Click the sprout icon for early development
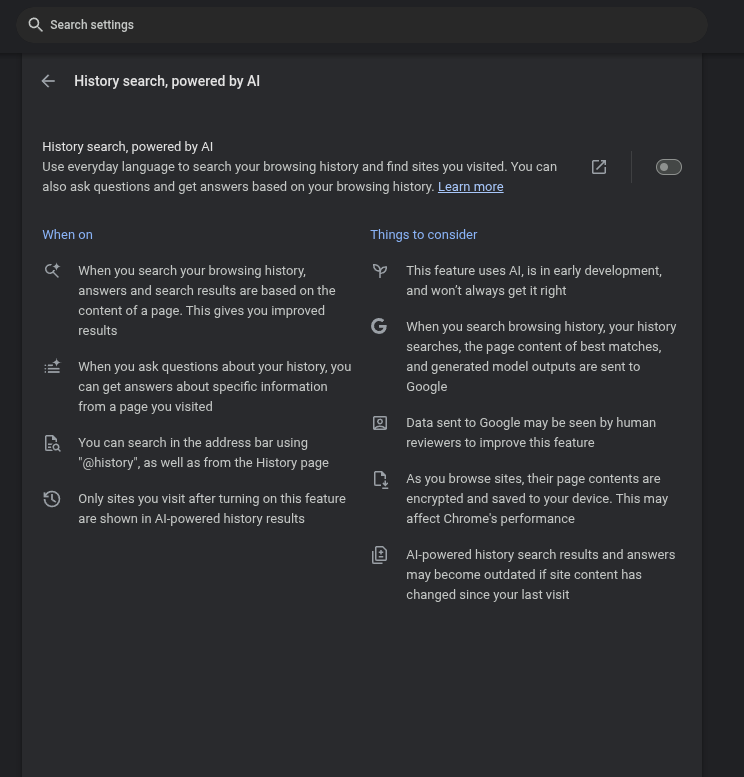The image size is (744, 777). [x=380, y=271]
